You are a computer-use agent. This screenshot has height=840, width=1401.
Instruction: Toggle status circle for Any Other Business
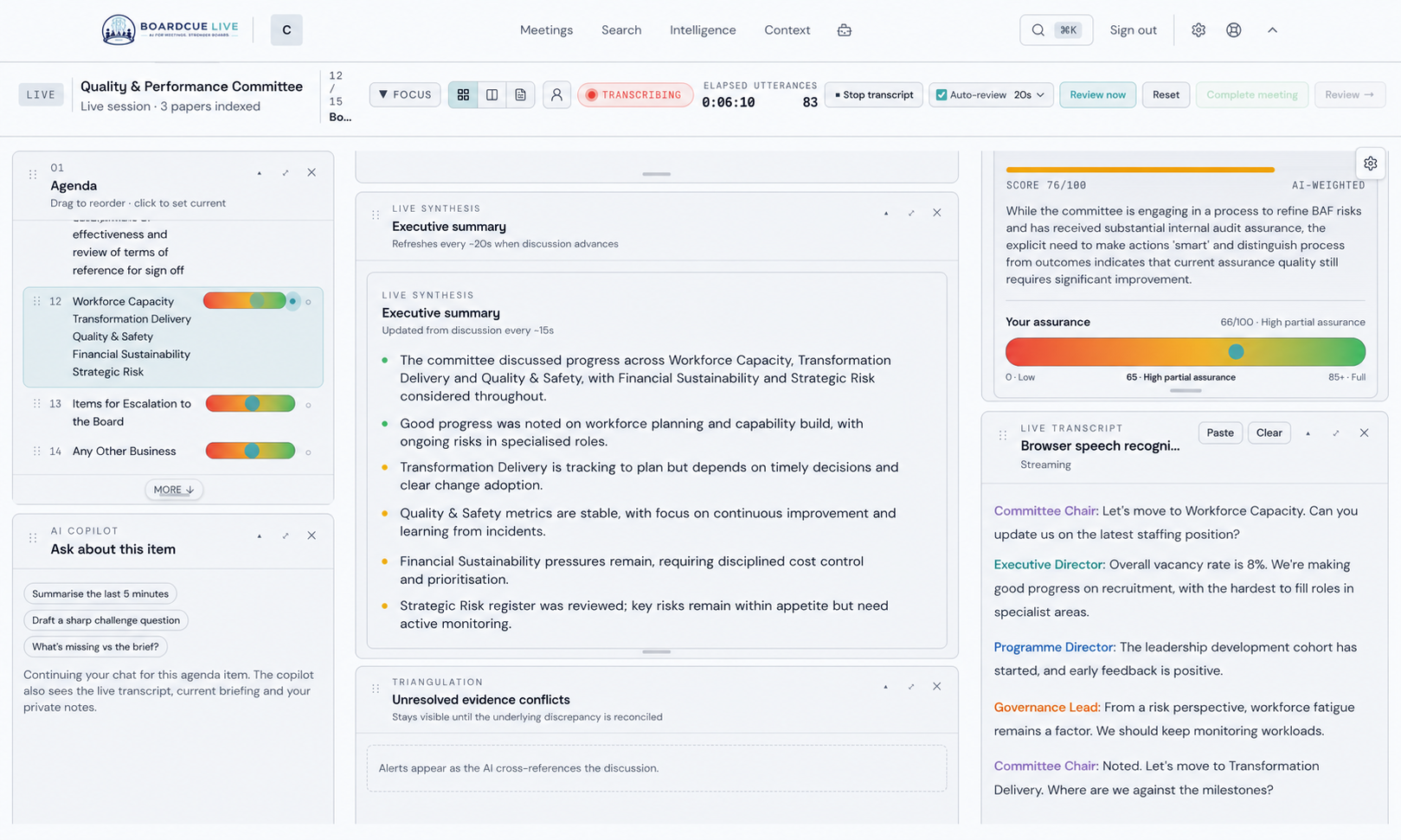[308, 452]
